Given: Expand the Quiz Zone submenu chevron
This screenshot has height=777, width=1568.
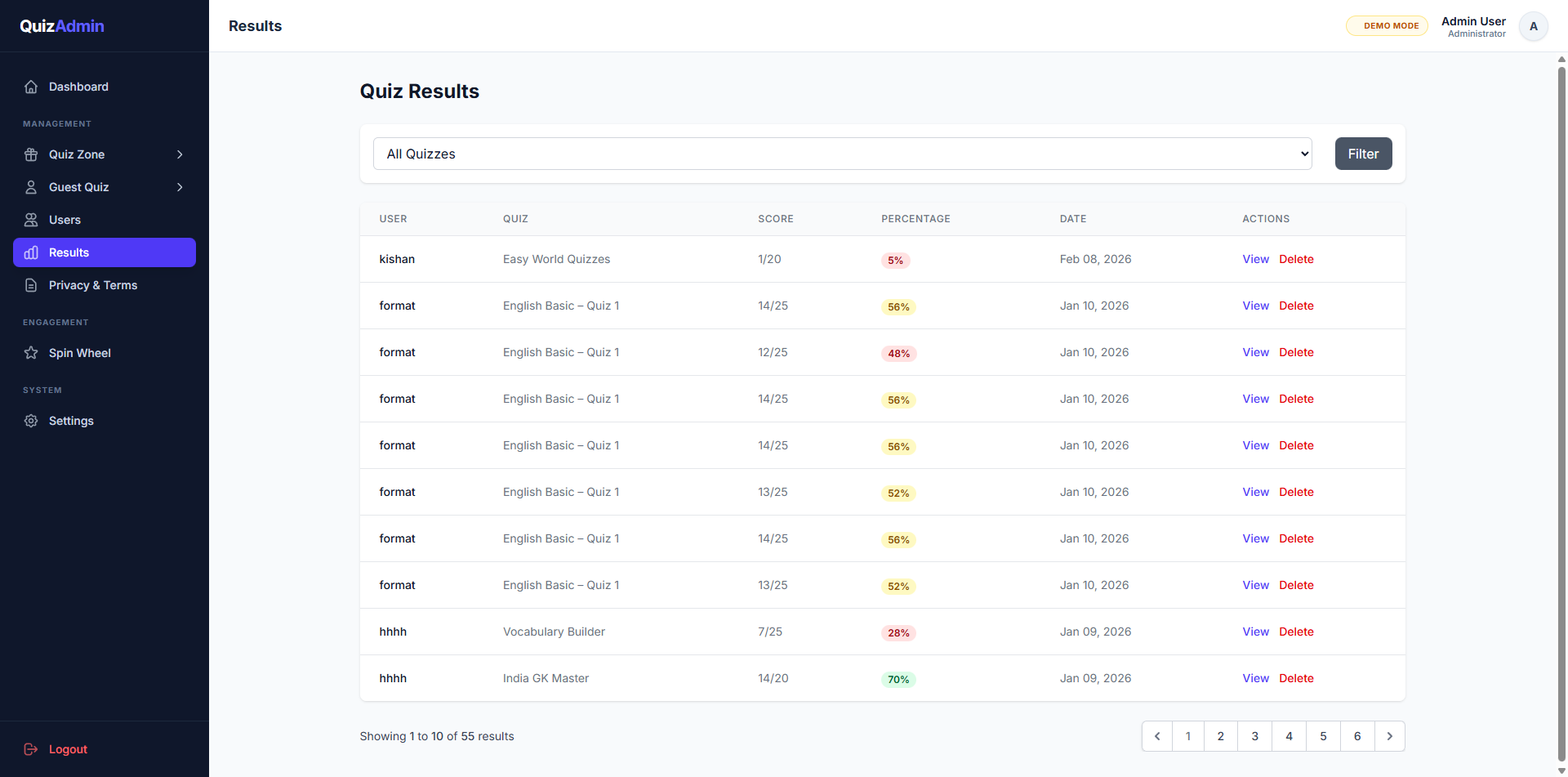Looking at the screenshot, I should (180, 154).
